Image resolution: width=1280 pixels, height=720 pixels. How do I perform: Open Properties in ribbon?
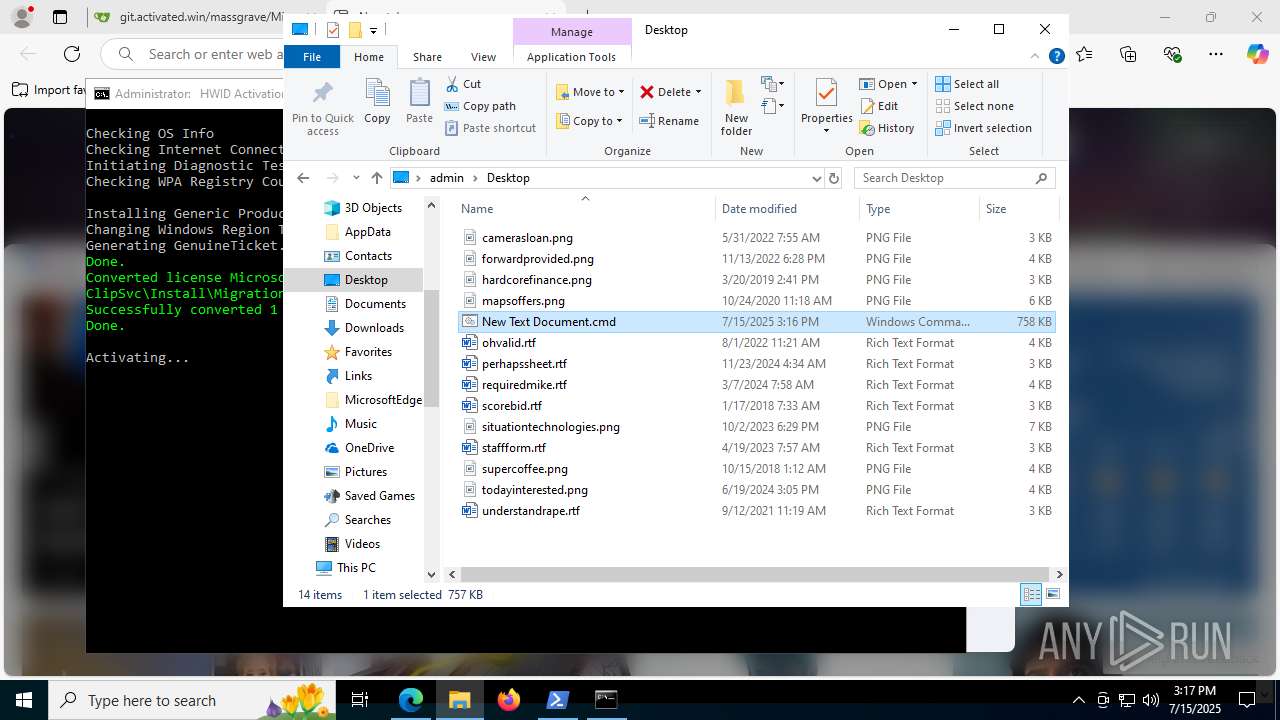click(826, 108)
